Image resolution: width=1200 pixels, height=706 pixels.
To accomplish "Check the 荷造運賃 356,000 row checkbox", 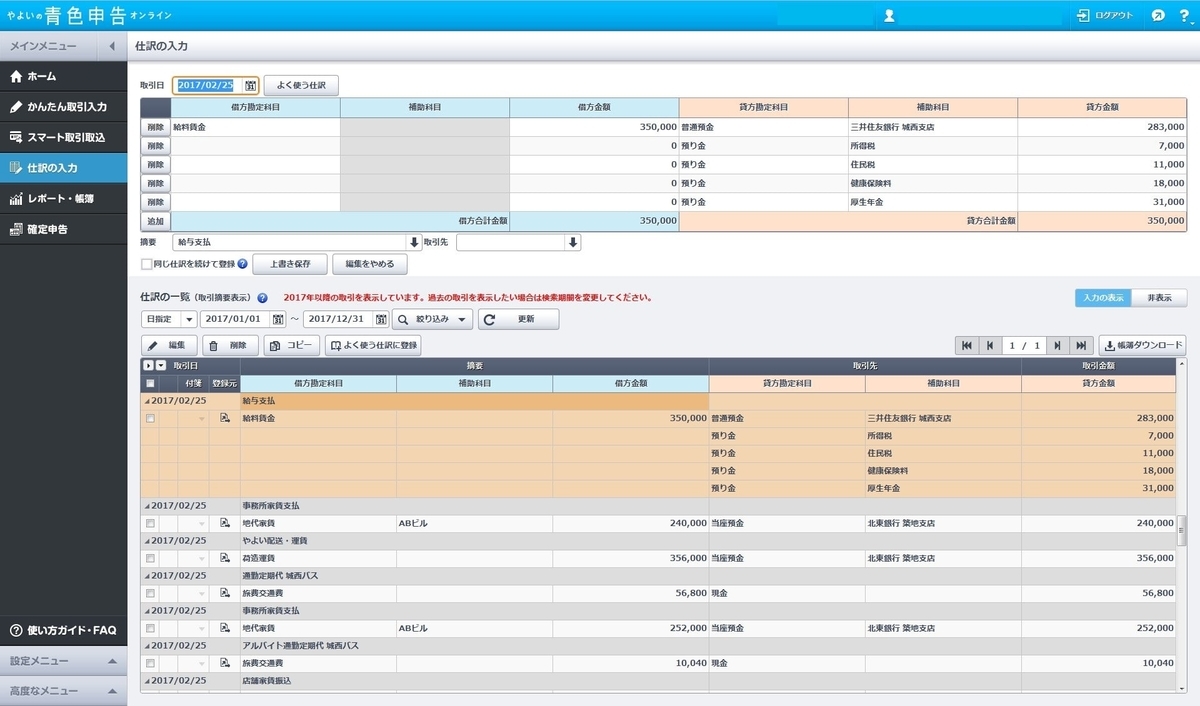I will (150, 557).
